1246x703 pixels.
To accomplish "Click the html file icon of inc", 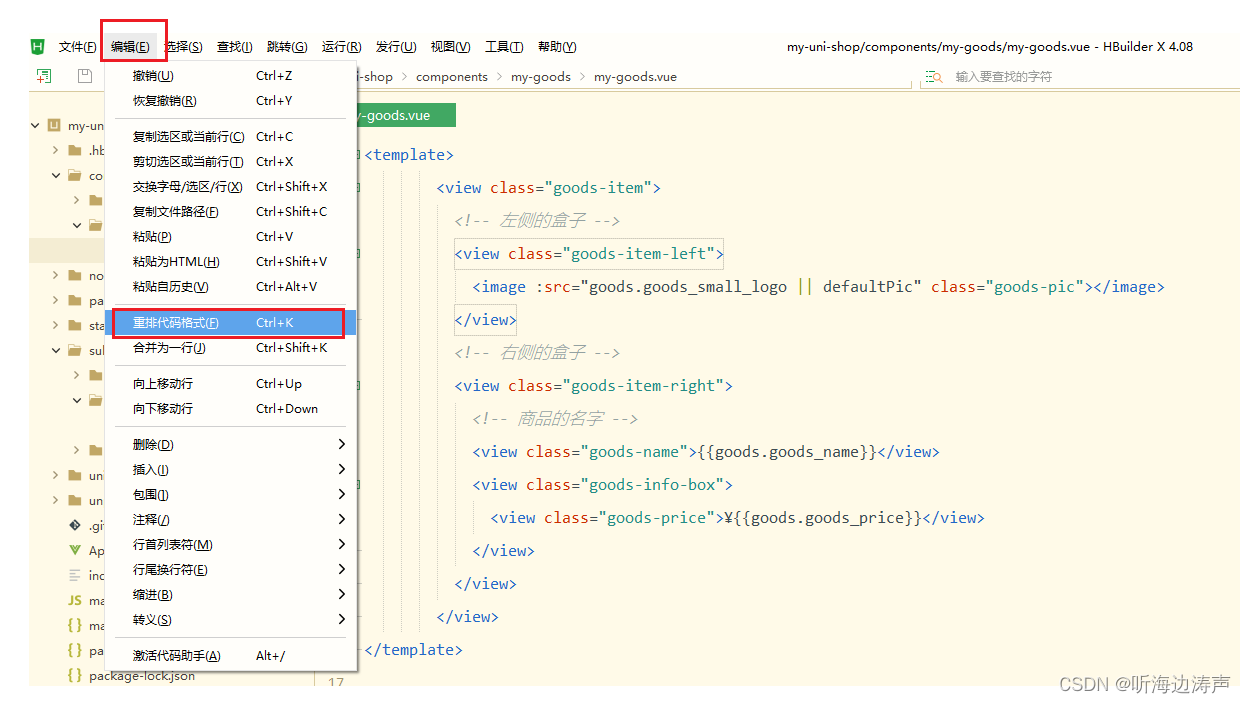I will click(75, 575).
